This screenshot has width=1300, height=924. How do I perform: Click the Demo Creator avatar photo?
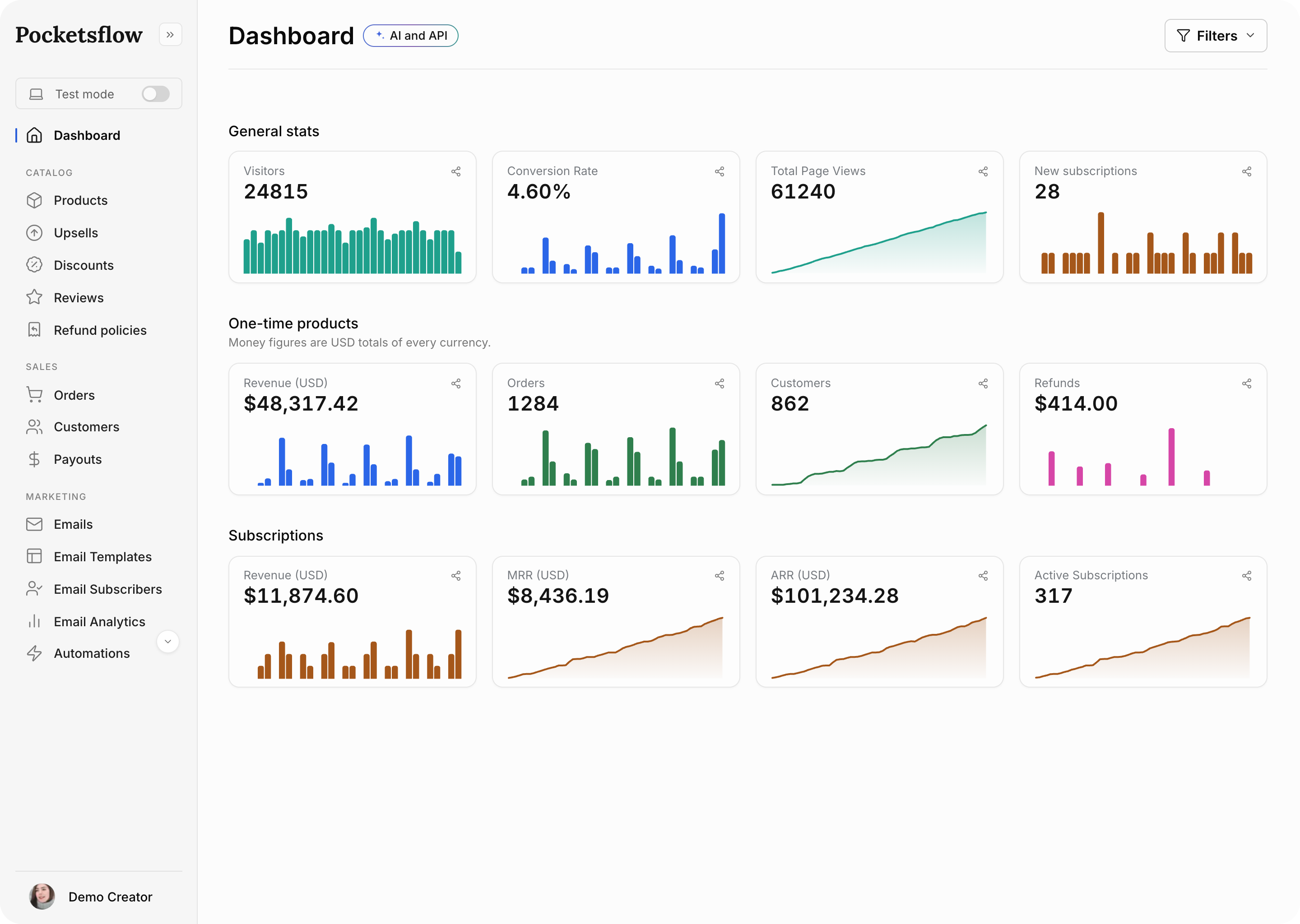point(42,896)
